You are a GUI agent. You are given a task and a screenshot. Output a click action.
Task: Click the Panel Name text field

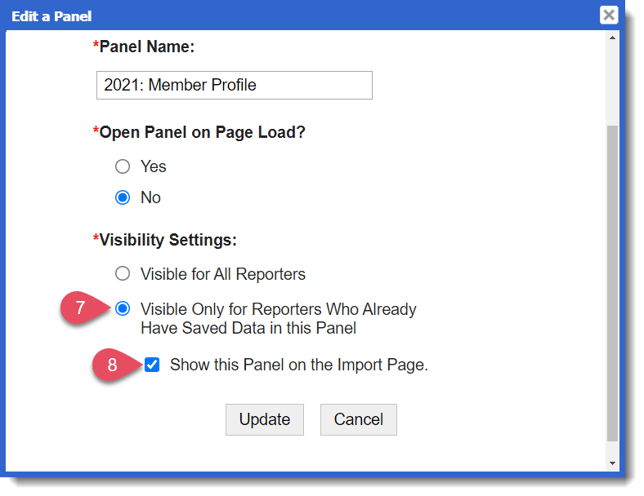click(x=235, y=86)
